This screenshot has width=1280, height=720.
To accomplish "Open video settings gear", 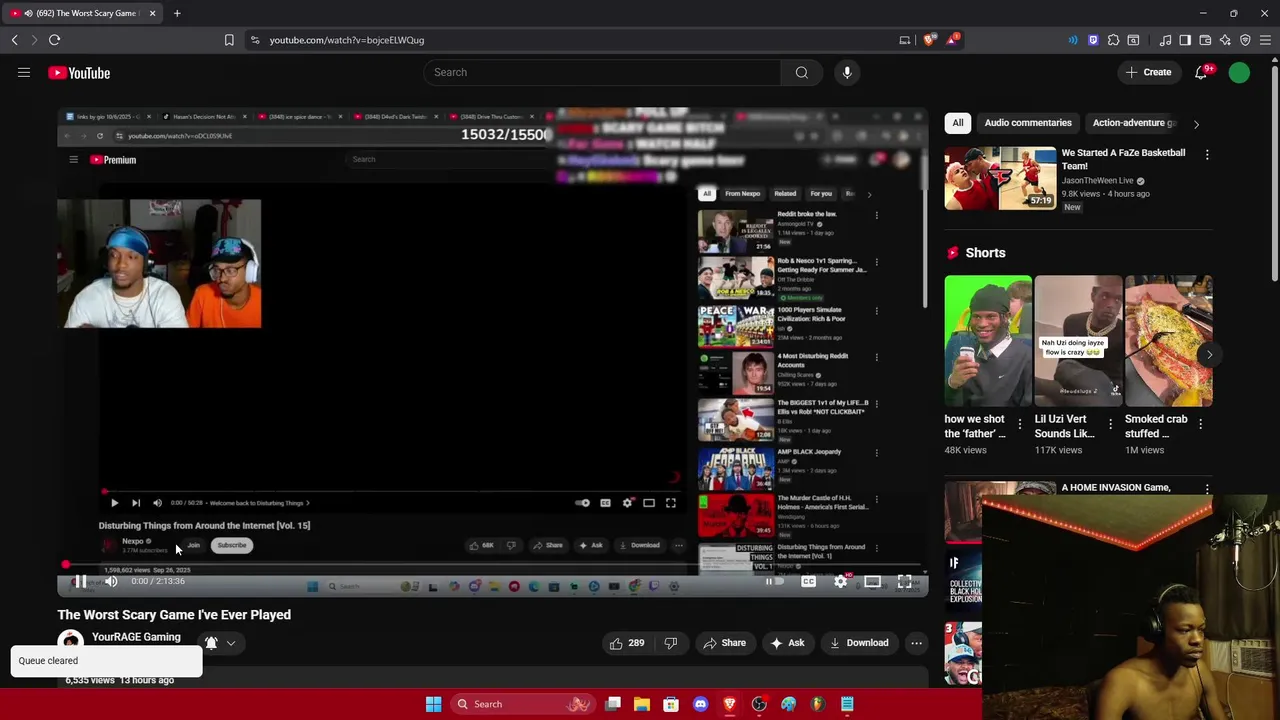I will 840,581.
